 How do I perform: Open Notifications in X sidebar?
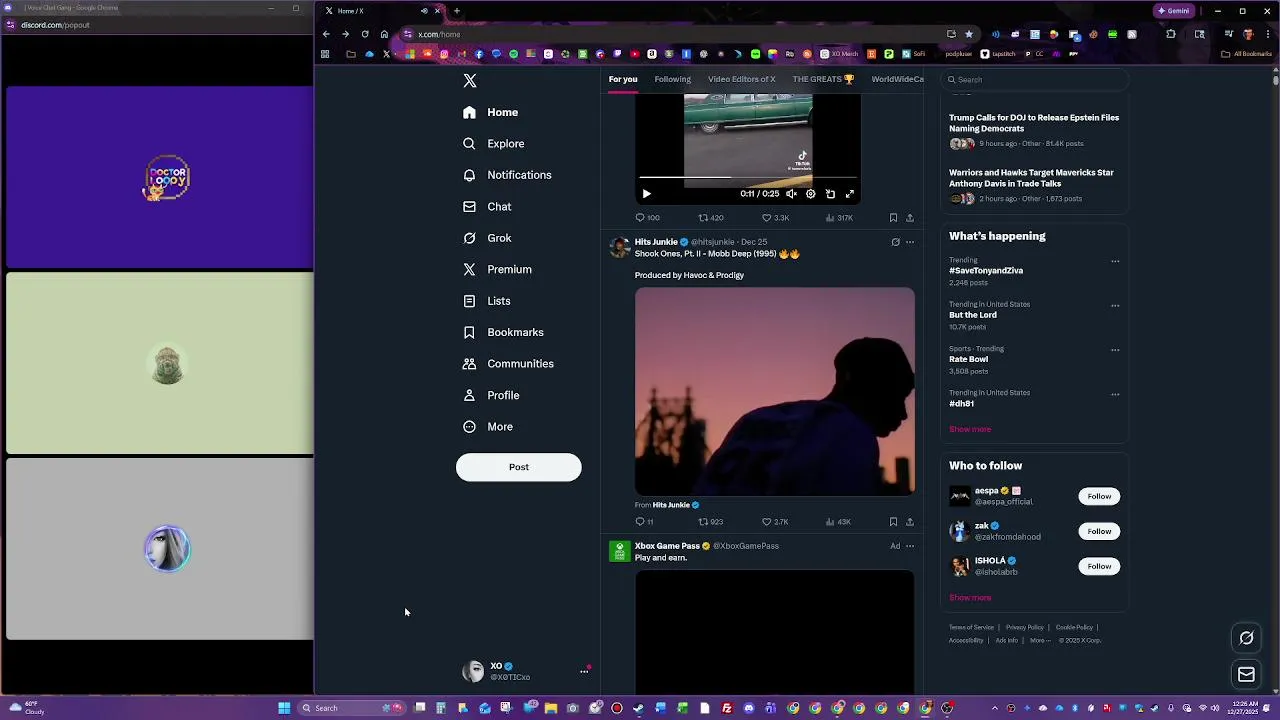point(508,175)
